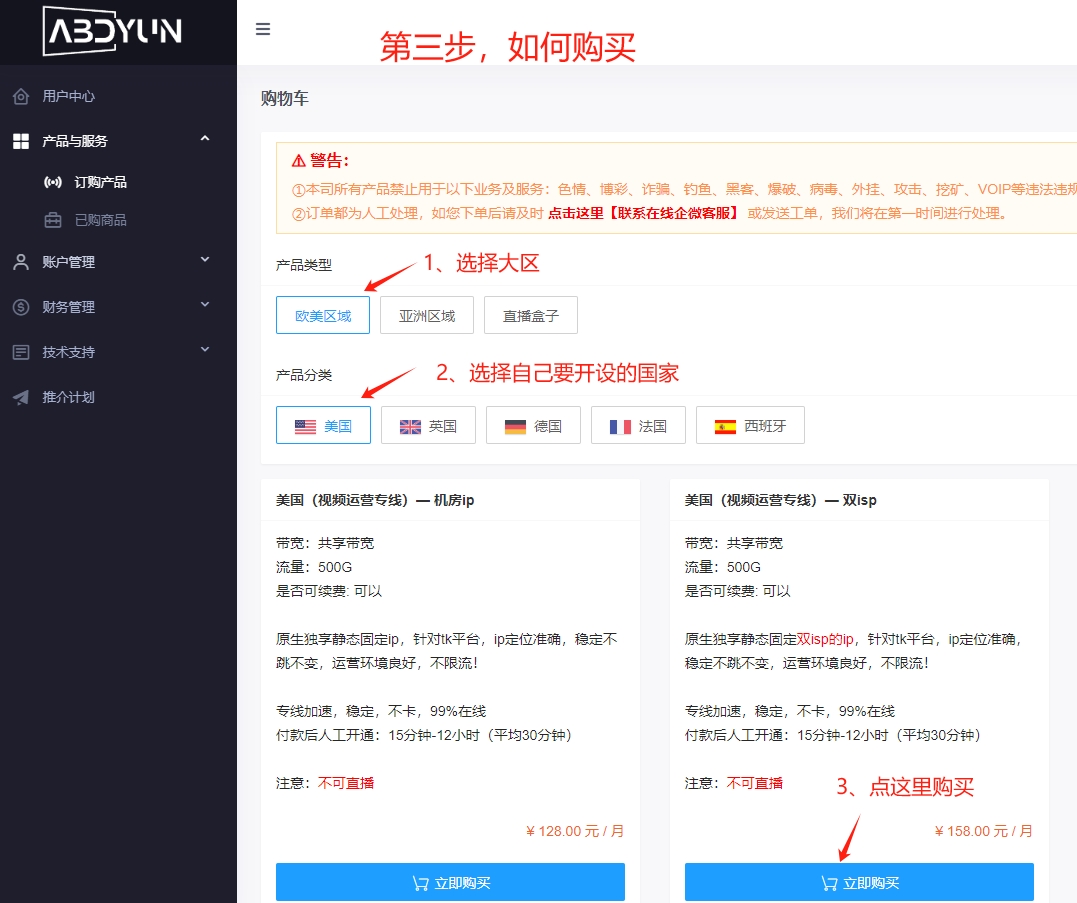Choose 英国 country category
Screen dimensions: 1077x903
[427, 426]
